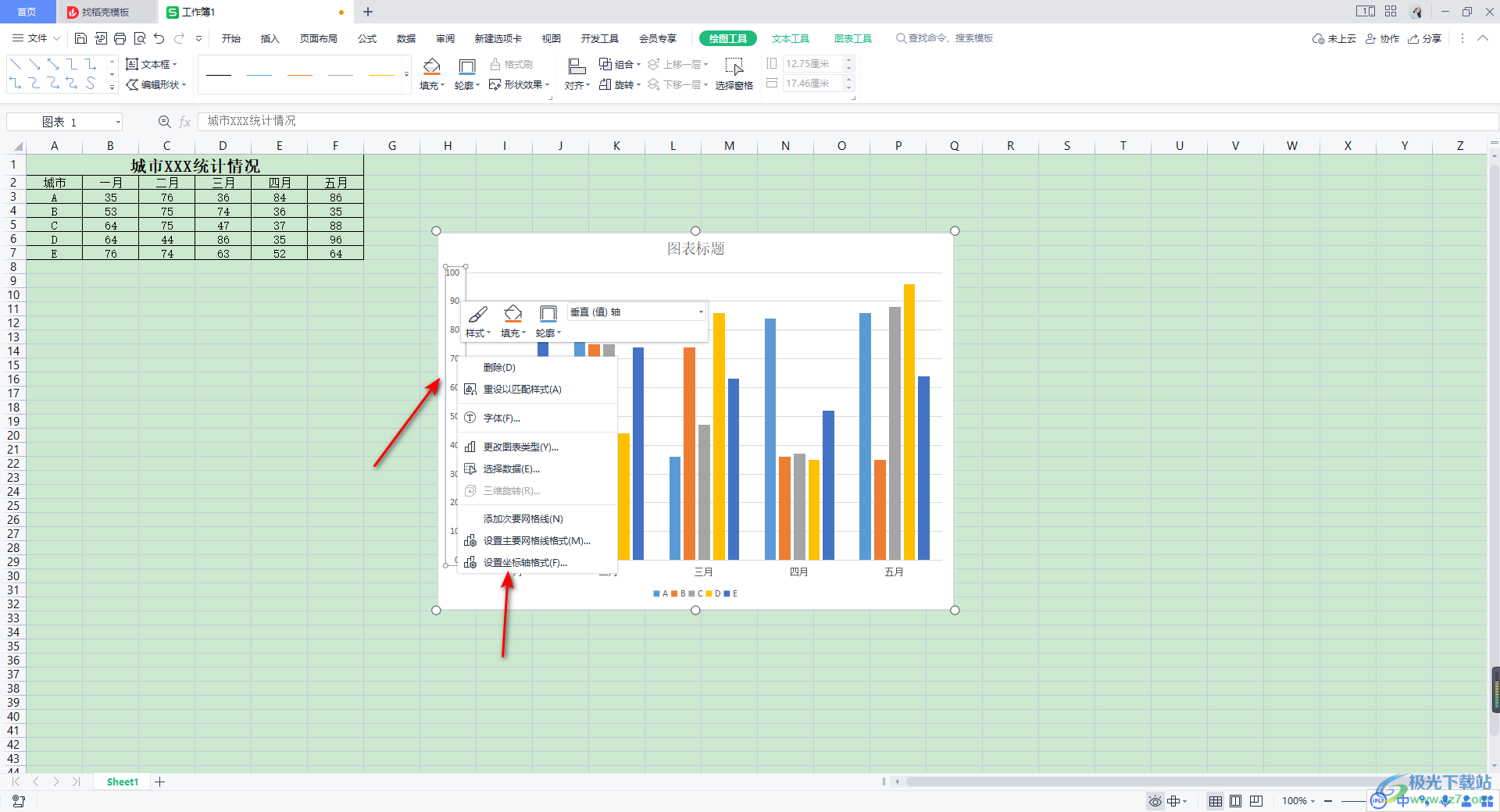Viewport: 1500px width, 812px height.
Task: Click the Fill (填充) bucket icon in ribbon
Action: coord(431,66)
